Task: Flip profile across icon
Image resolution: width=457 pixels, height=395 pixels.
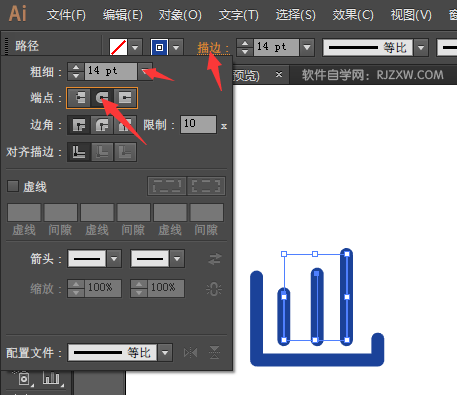Action: point(214,353)
